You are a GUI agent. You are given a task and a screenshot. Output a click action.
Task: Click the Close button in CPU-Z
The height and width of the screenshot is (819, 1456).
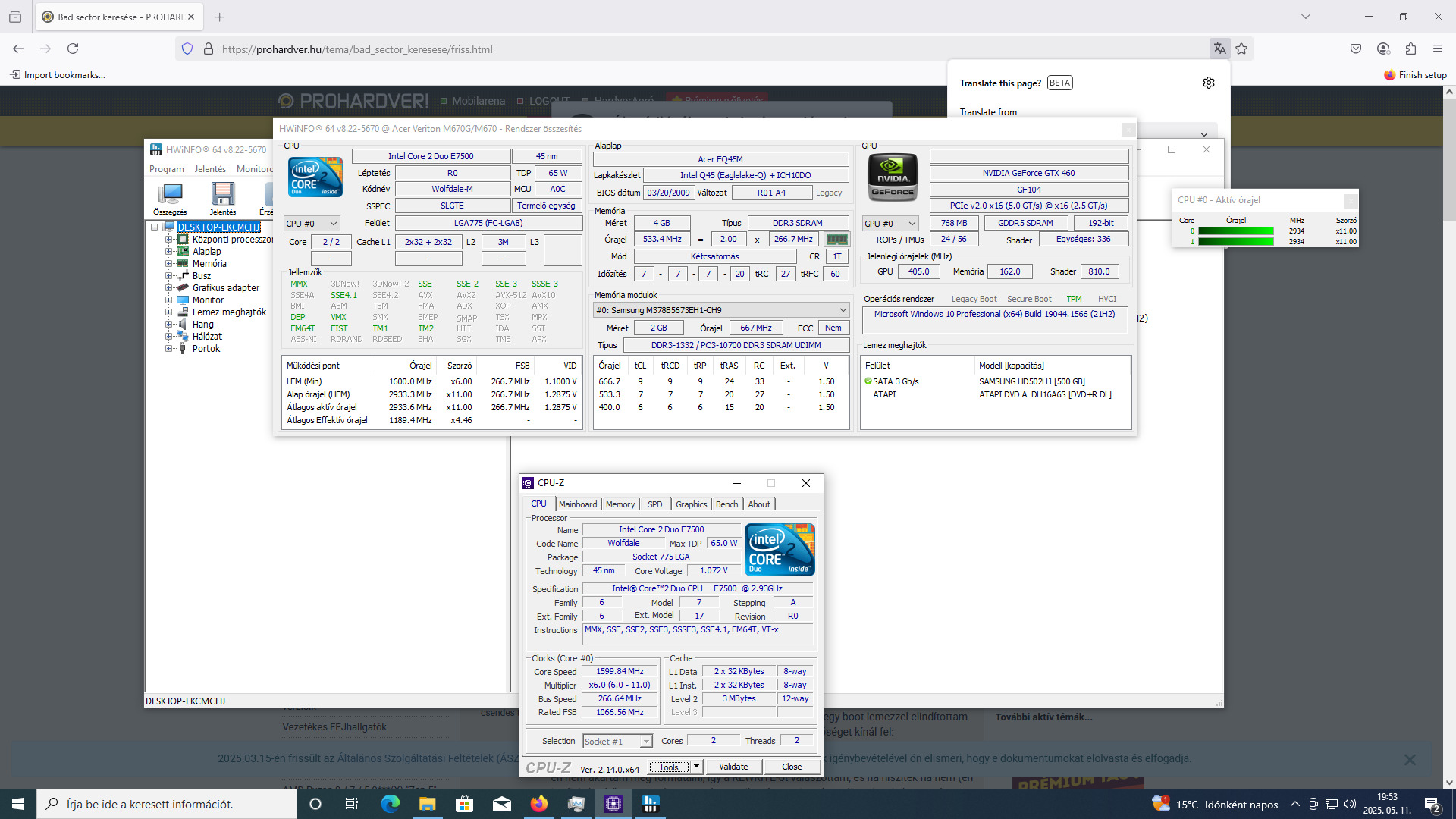pos(791,767)
